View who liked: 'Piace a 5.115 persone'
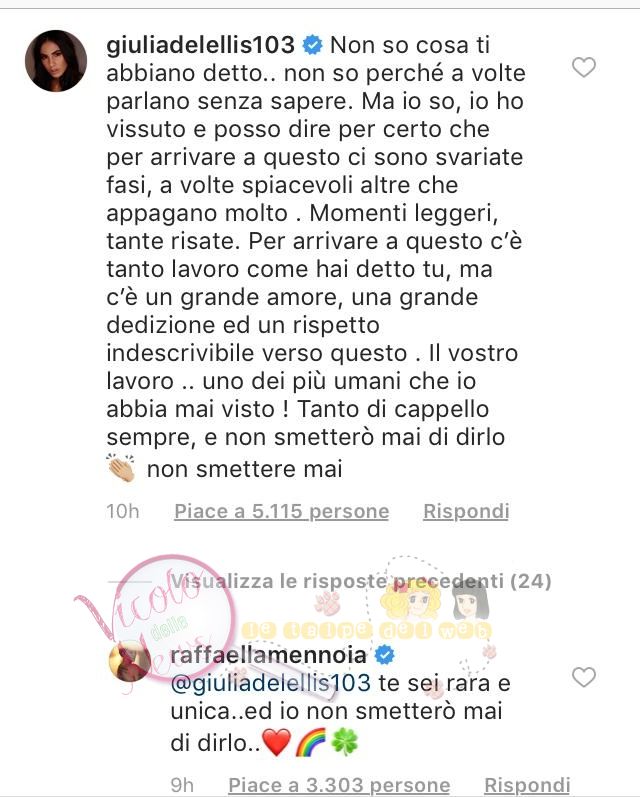 click(x=282, y=511)
